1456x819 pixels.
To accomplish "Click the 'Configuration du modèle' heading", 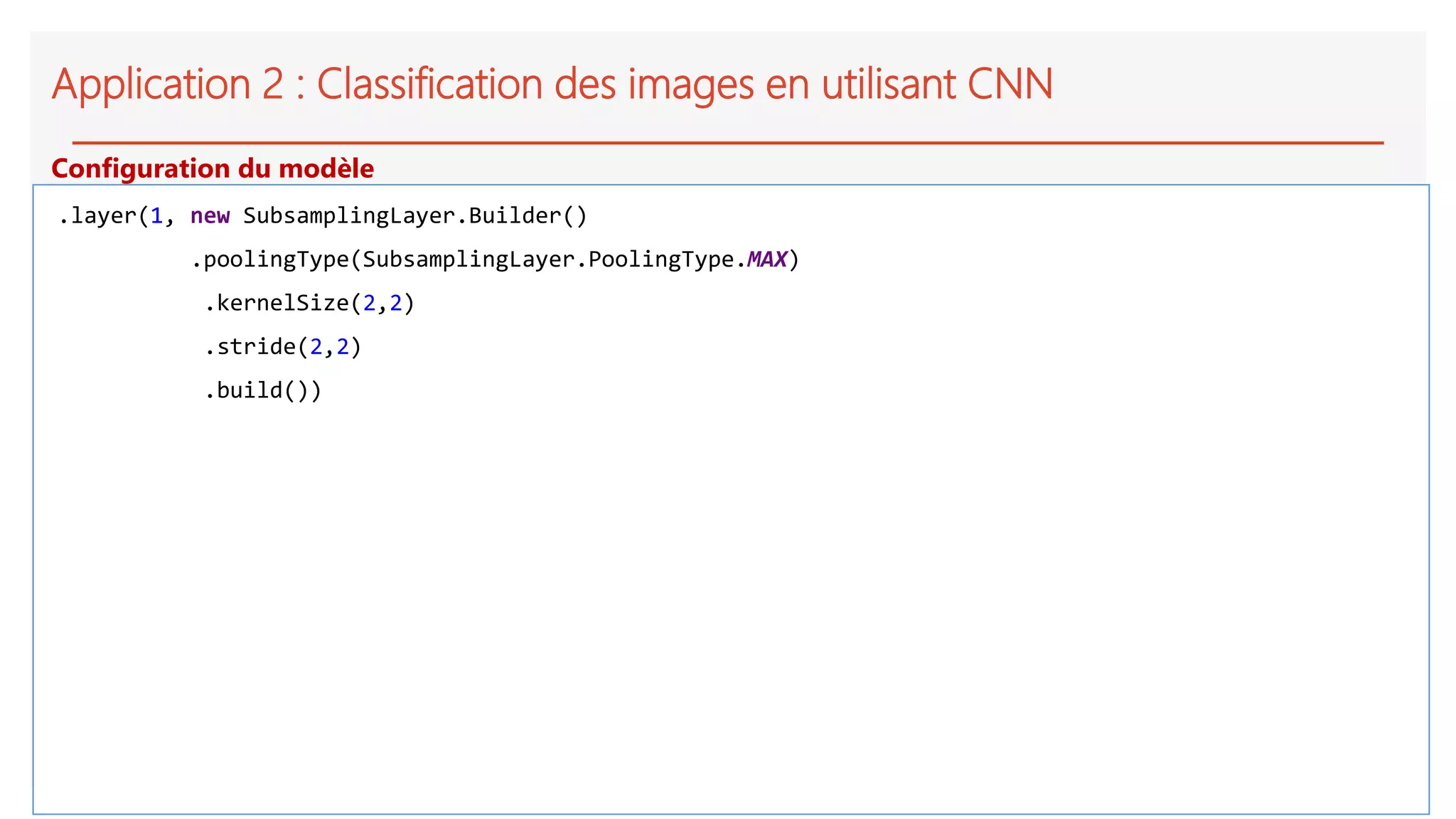I will 213,168.
